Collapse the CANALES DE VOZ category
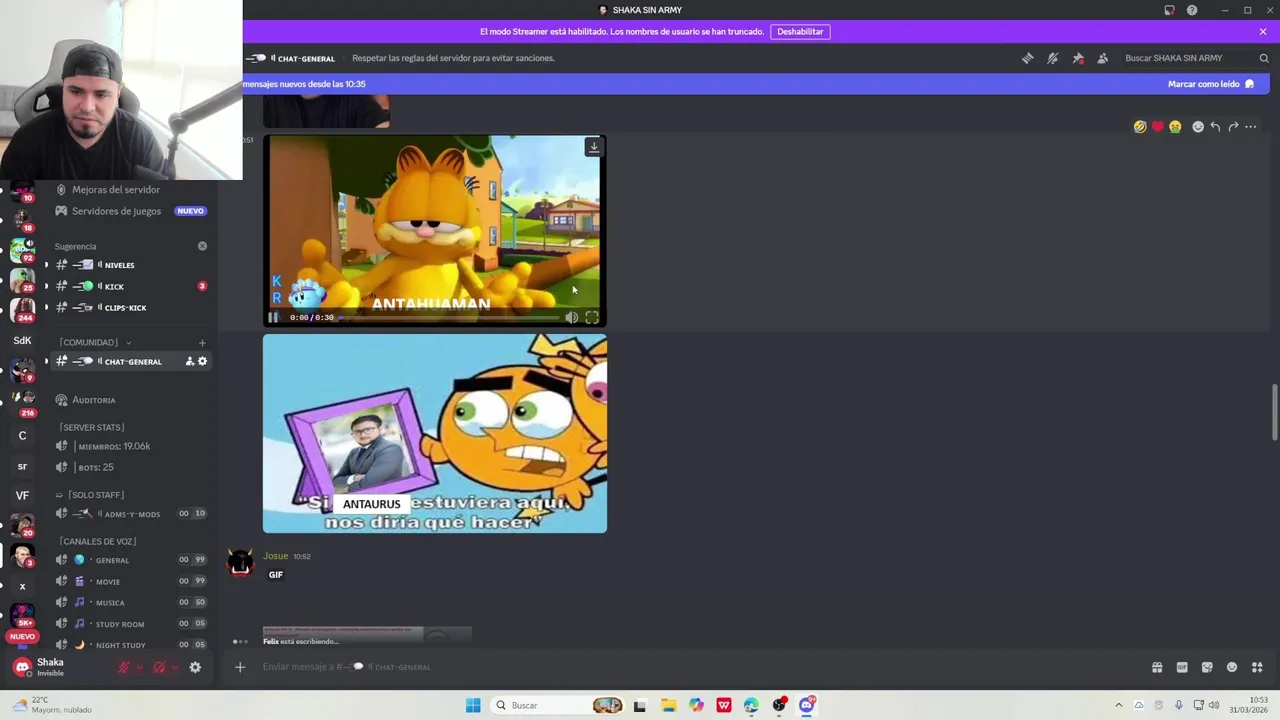Image resolution: width=1280 pixels, height=720 pixels. pyautogui.click(x=97, y=541)
